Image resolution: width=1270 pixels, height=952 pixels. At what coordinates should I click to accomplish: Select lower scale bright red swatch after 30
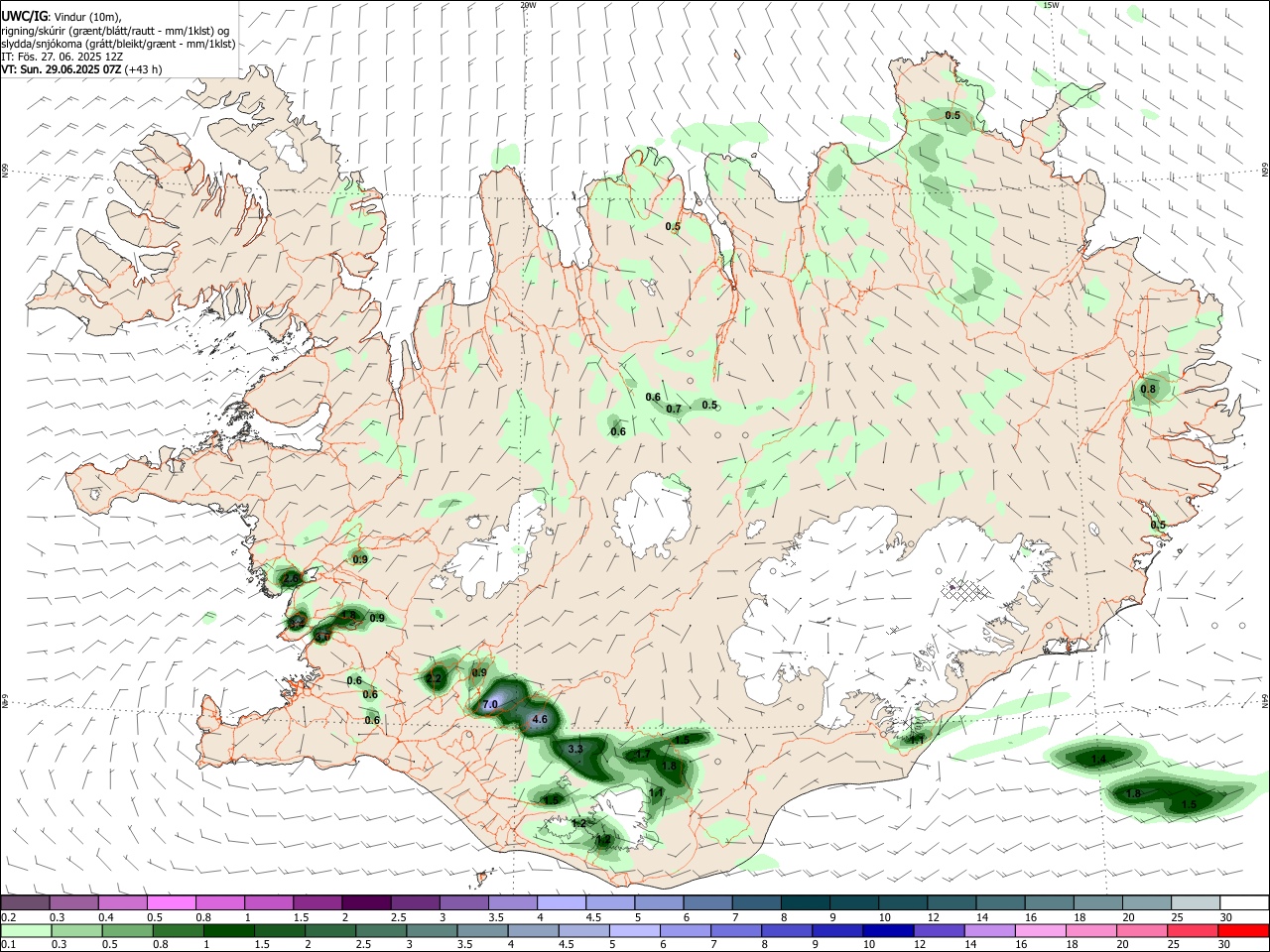(1245, 931)
